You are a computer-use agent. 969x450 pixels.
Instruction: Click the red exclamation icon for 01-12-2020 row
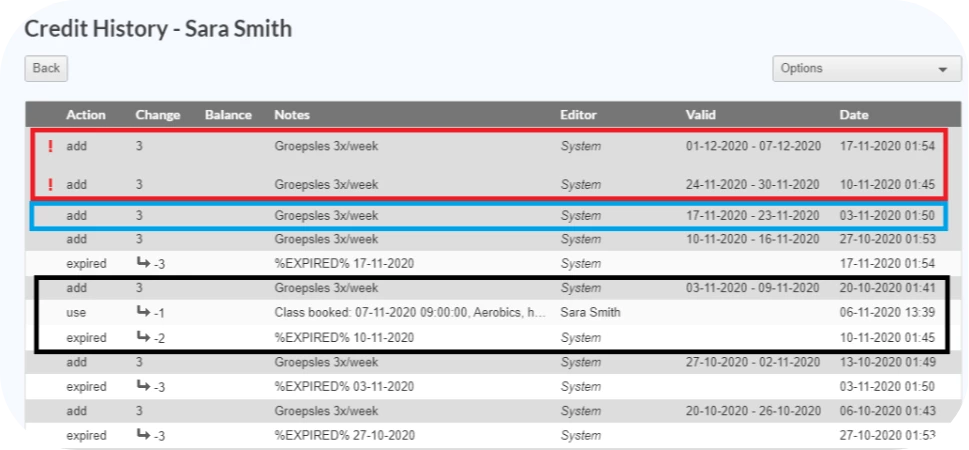[51, 146]
